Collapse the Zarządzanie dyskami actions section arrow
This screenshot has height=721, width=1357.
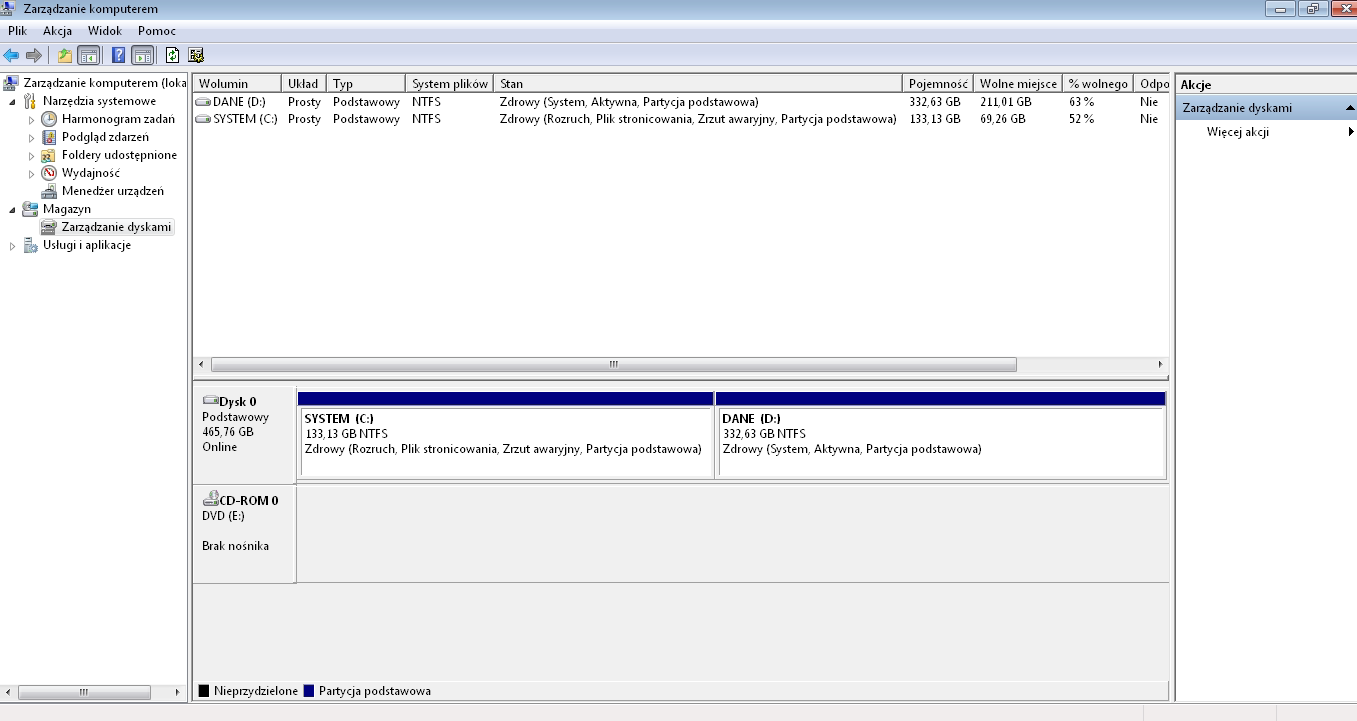(x=1350, y=108)
